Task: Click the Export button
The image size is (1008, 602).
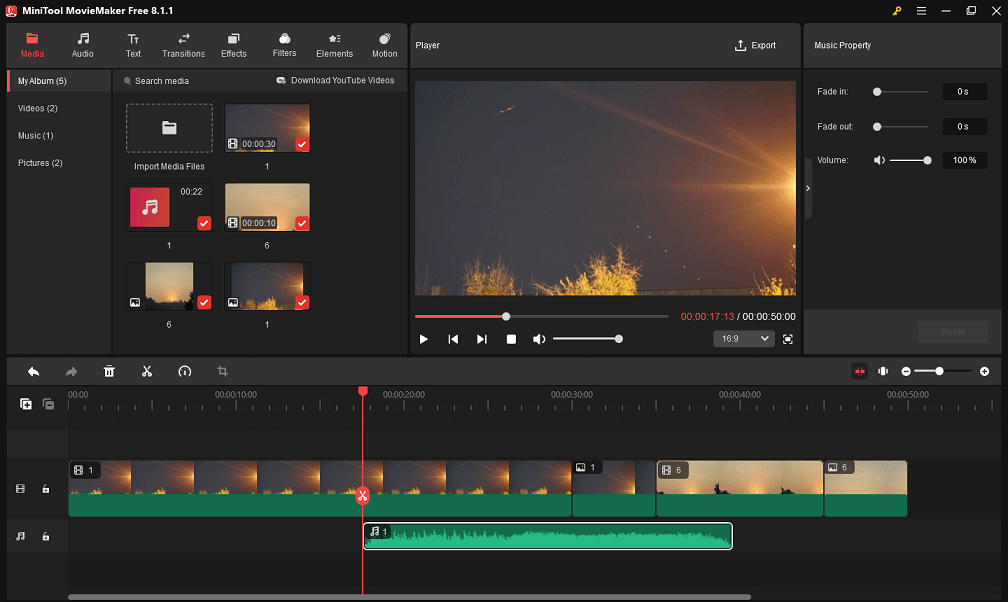Action: (755, 46)
